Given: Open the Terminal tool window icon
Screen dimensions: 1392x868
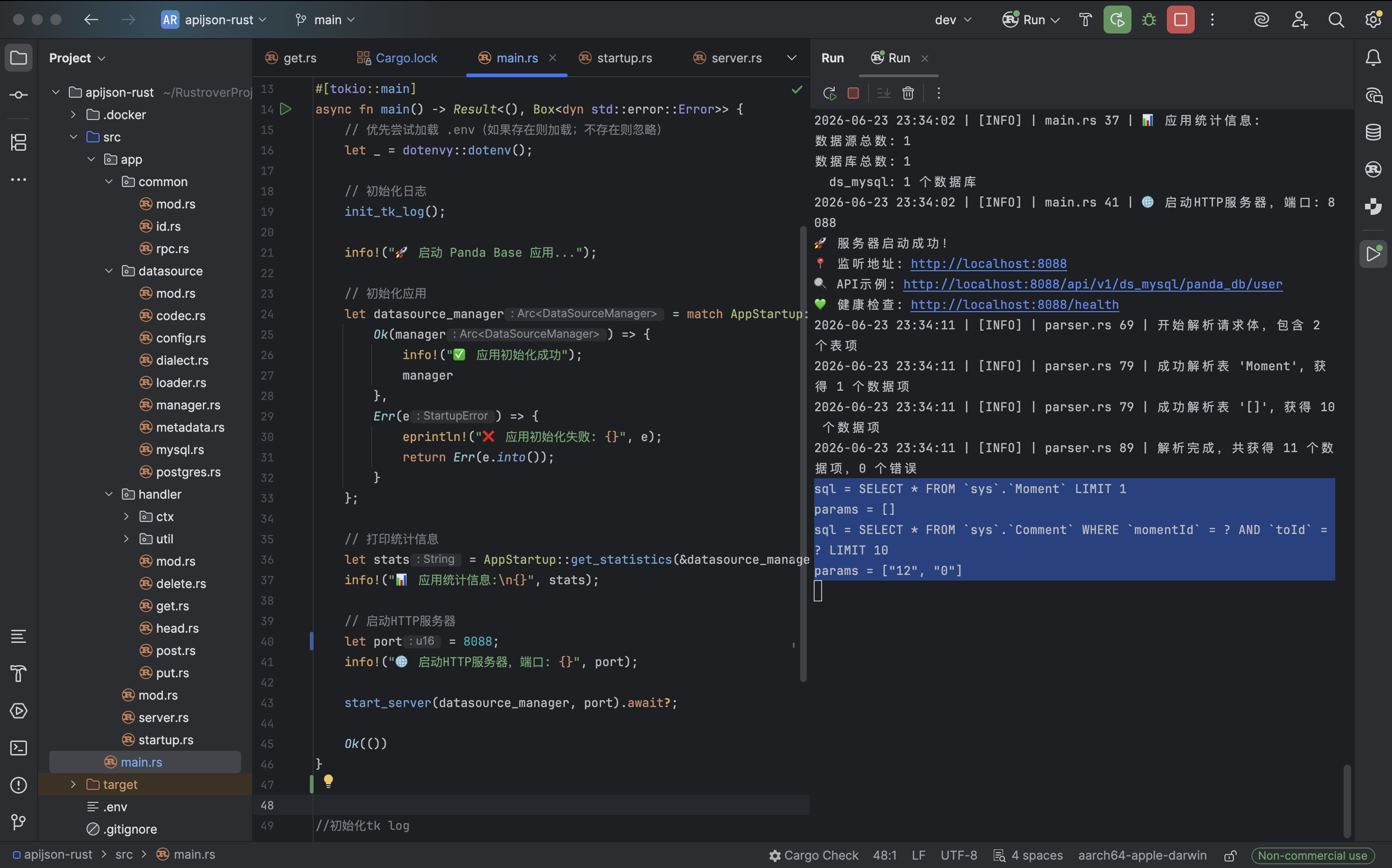Looking at the screenshot, I should 18,748.
